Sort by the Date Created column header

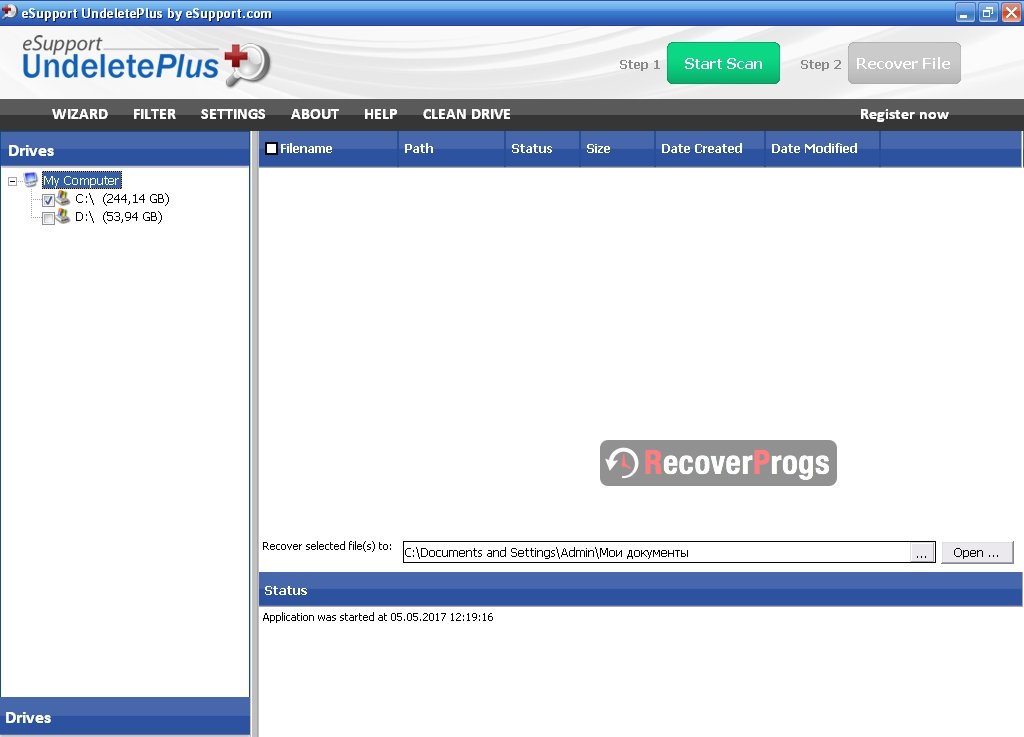709,148
